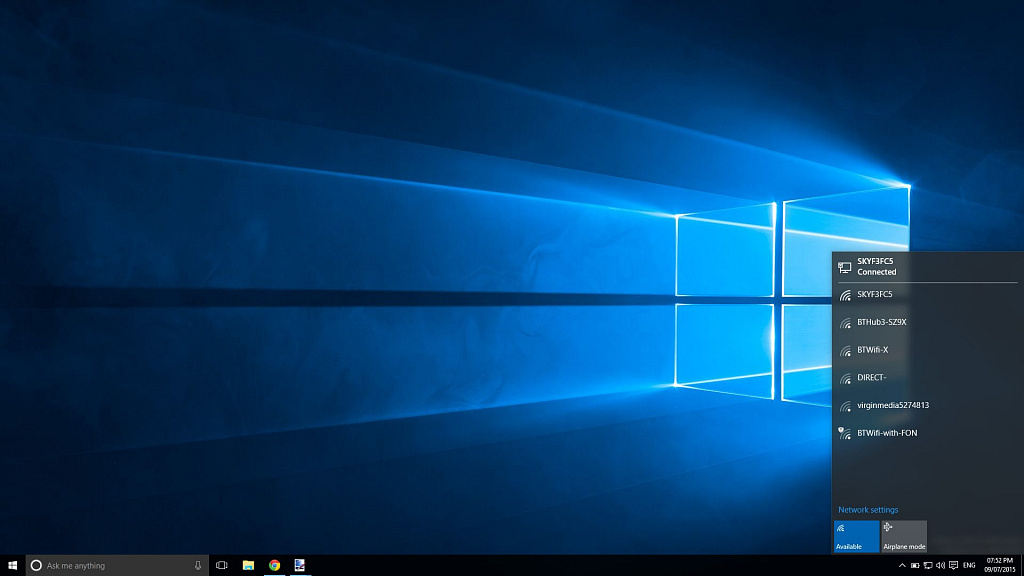The height and width of the screenshot is (576, 1024).
Task: Select the virginmedia5274813 network
Action: click(x=927, y=406)
